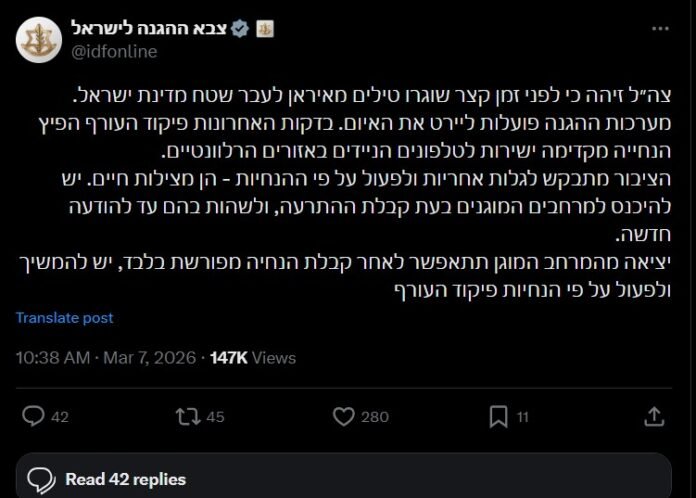Click the 45 repost count number
The width and height of the screenshot is (696, 498).
pyautogui.click(x=214, y=416)
